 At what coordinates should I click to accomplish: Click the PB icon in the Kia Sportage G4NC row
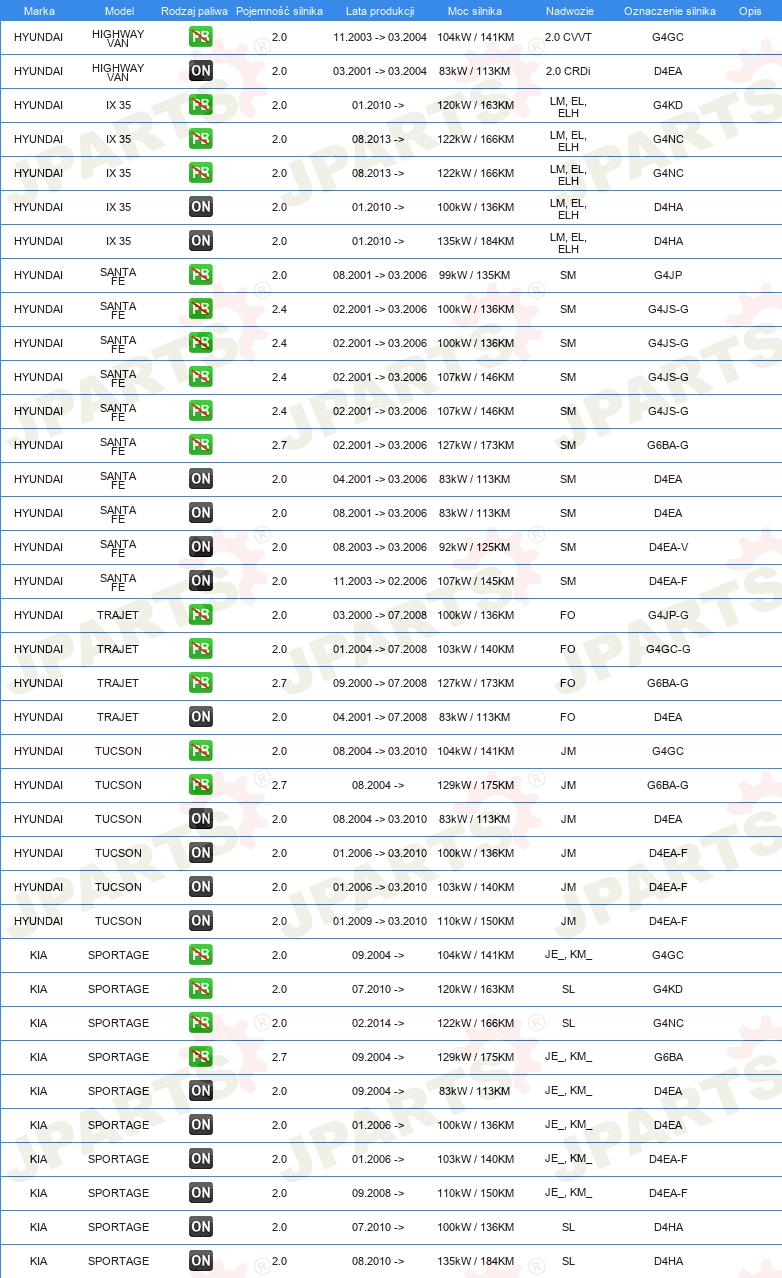click(201, 1023)
